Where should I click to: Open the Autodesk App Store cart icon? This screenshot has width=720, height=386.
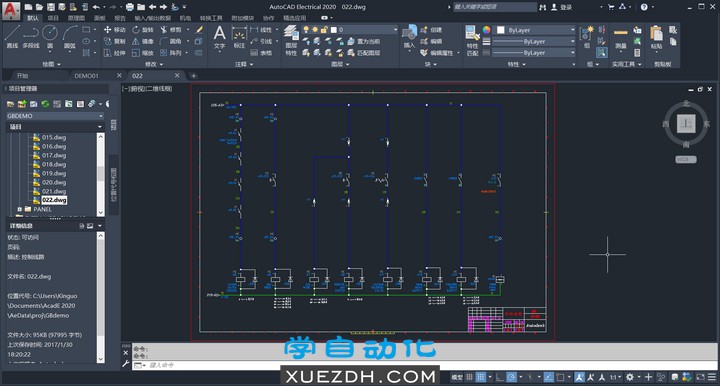point(611,7)
